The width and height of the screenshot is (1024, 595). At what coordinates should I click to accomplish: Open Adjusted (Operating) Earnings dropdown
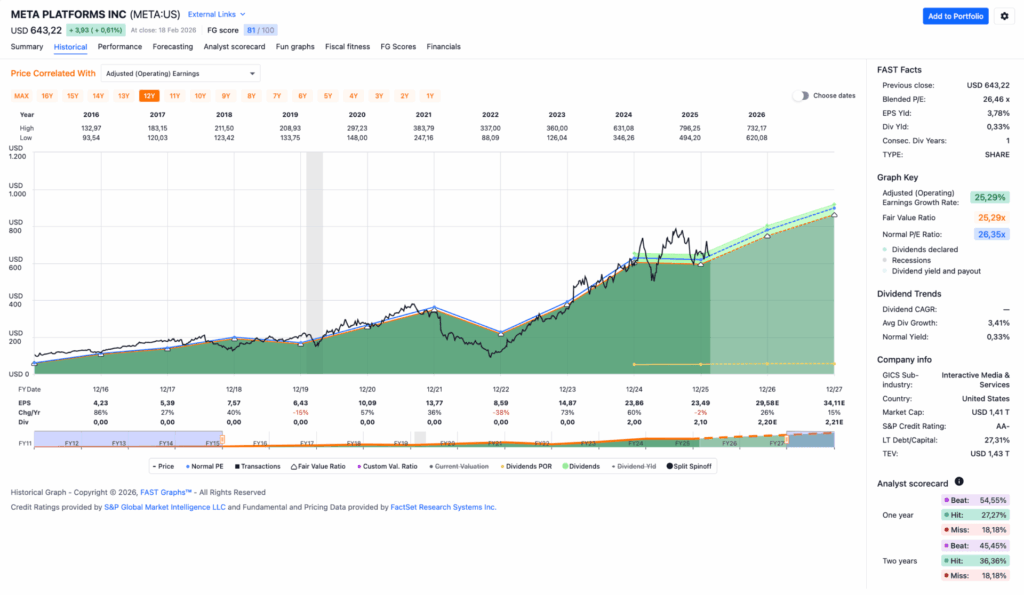[x=180, y=73]
